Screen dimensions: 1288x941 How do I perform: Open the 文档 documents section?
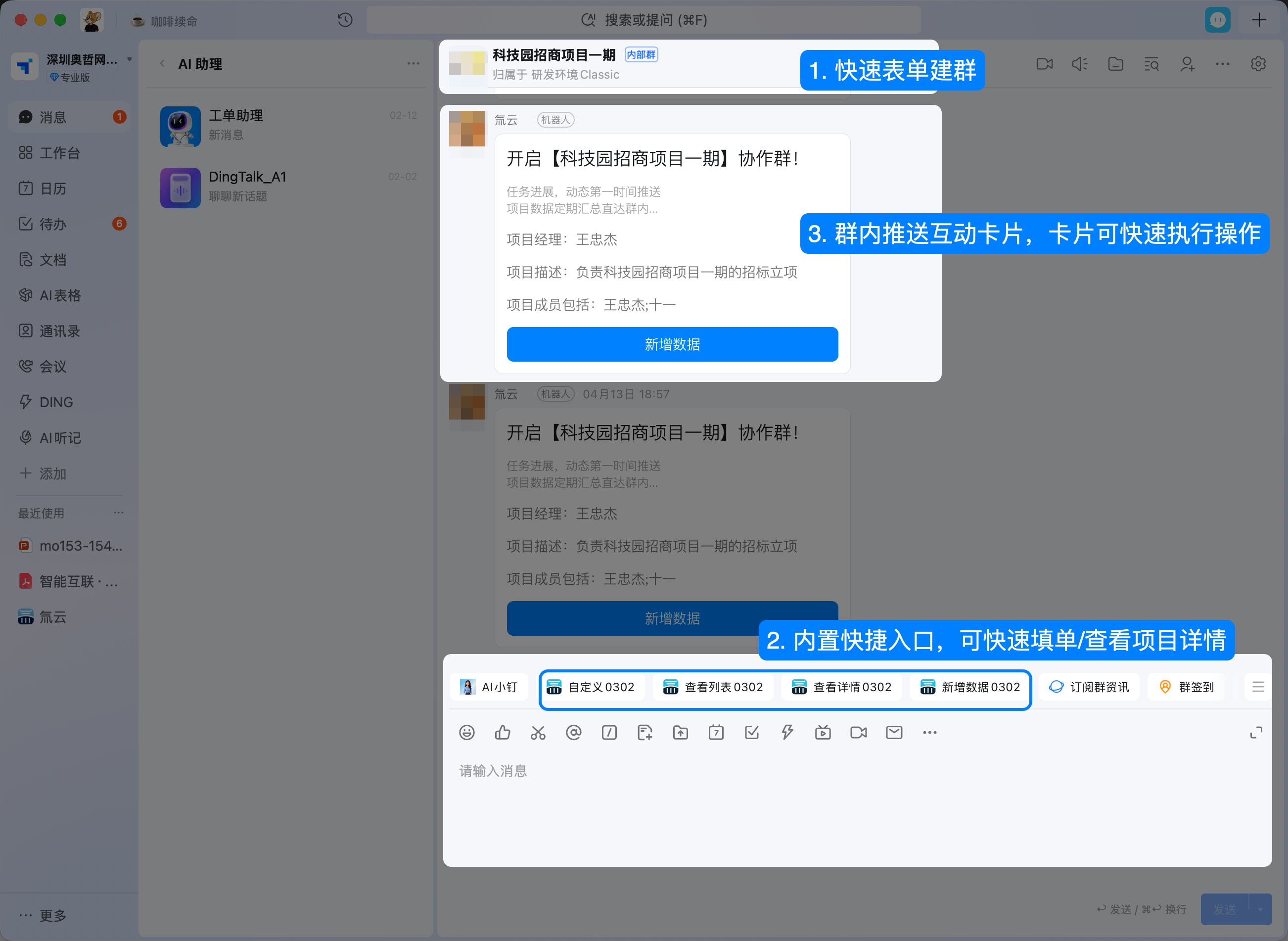[69, 260]
